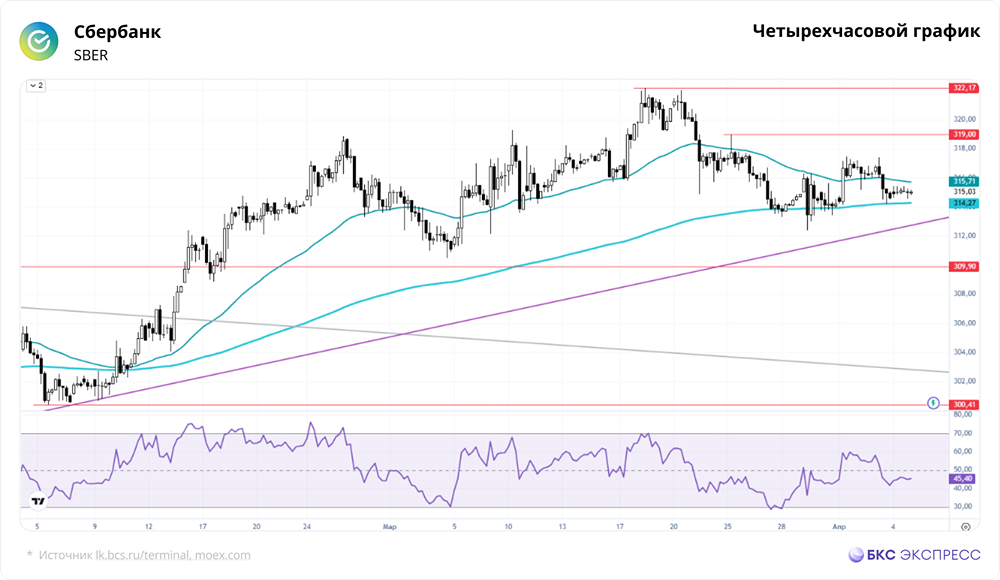Select the teal 315,71 current price badge
The height and width of the screenshot is (580, 1000).
(962, 181)
